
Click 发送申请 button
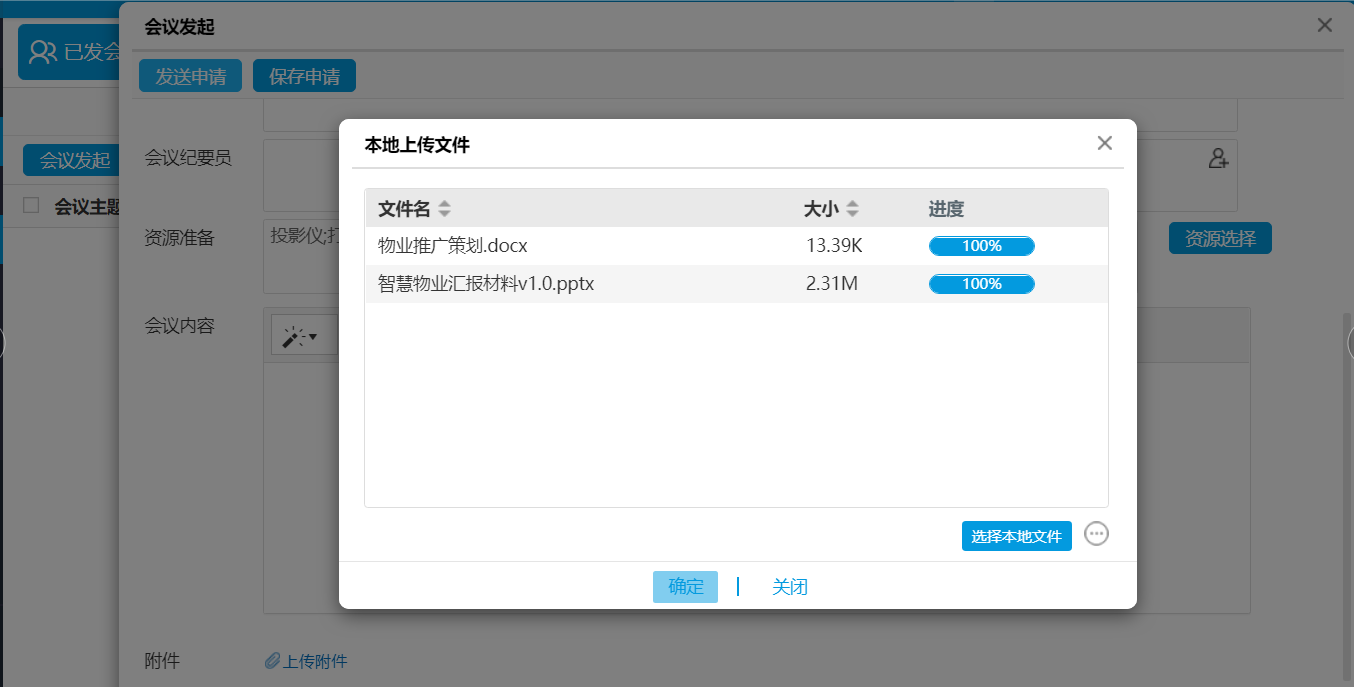pyautogui.click(x=190, y=77)
